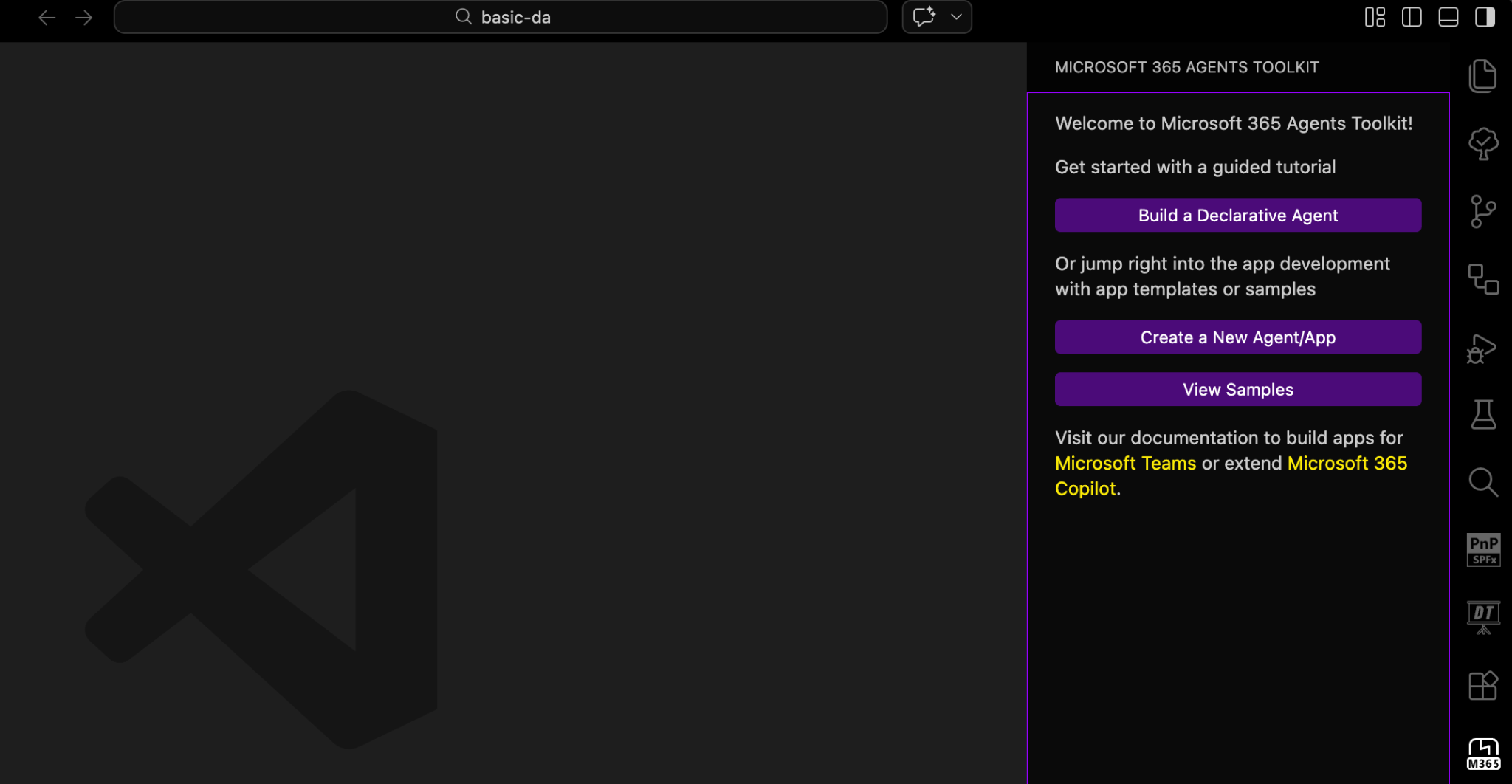Open the Microsoft 365 Copilot documentation link
Screen dimensions: 1512x784
[x=1347, y=463]
